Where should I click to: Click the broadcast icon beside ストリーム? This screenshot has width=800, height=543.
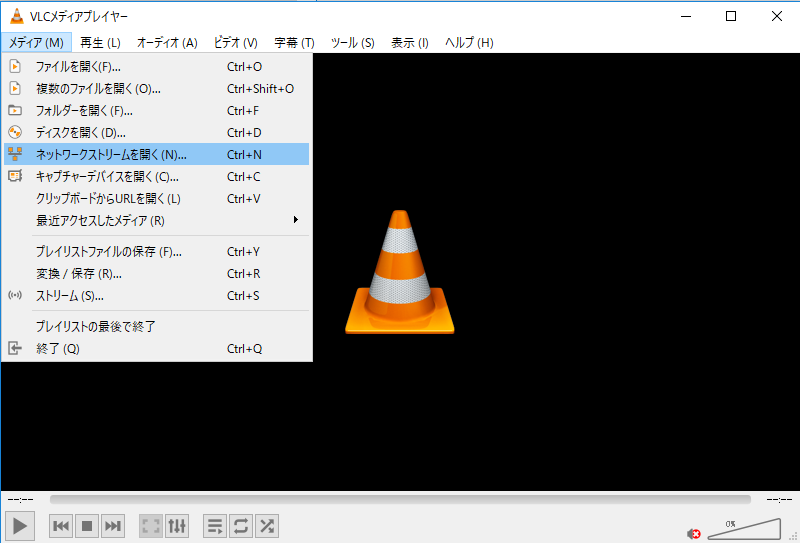click(15, 295)
